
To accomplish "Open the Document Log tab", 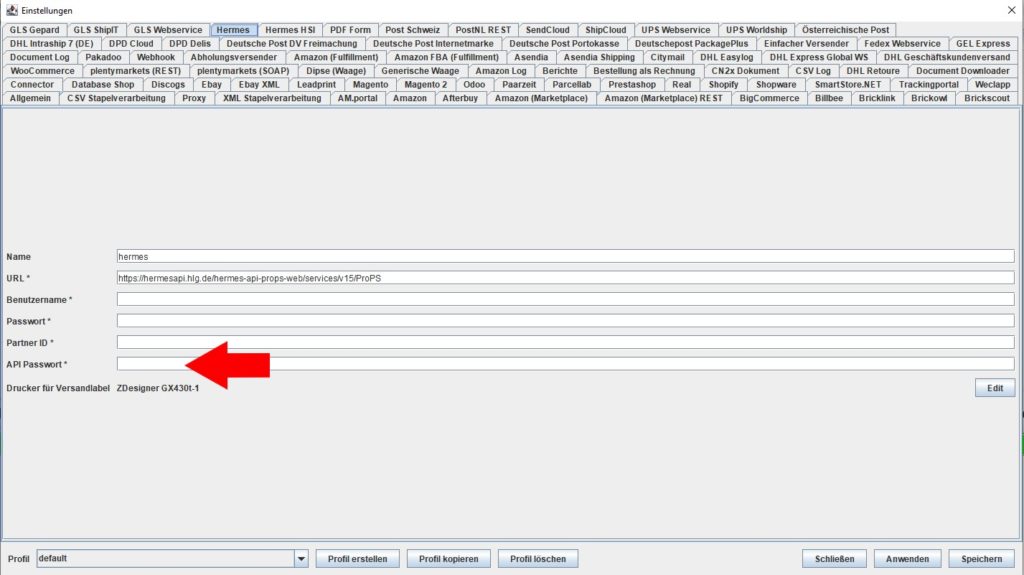I will tap(40, 58).
